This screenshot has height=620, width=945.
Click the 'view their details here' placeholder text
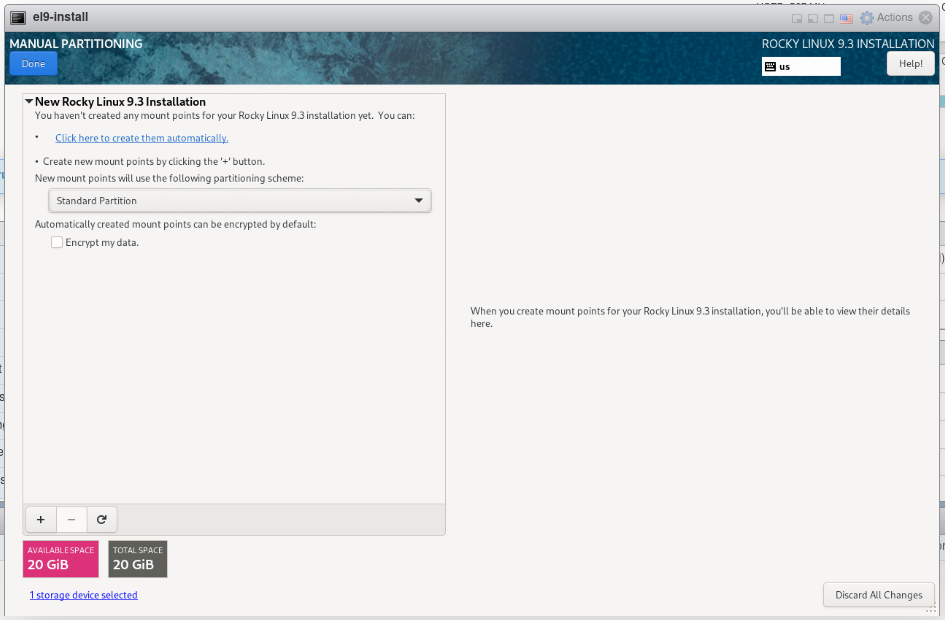[x=690, y=317]
